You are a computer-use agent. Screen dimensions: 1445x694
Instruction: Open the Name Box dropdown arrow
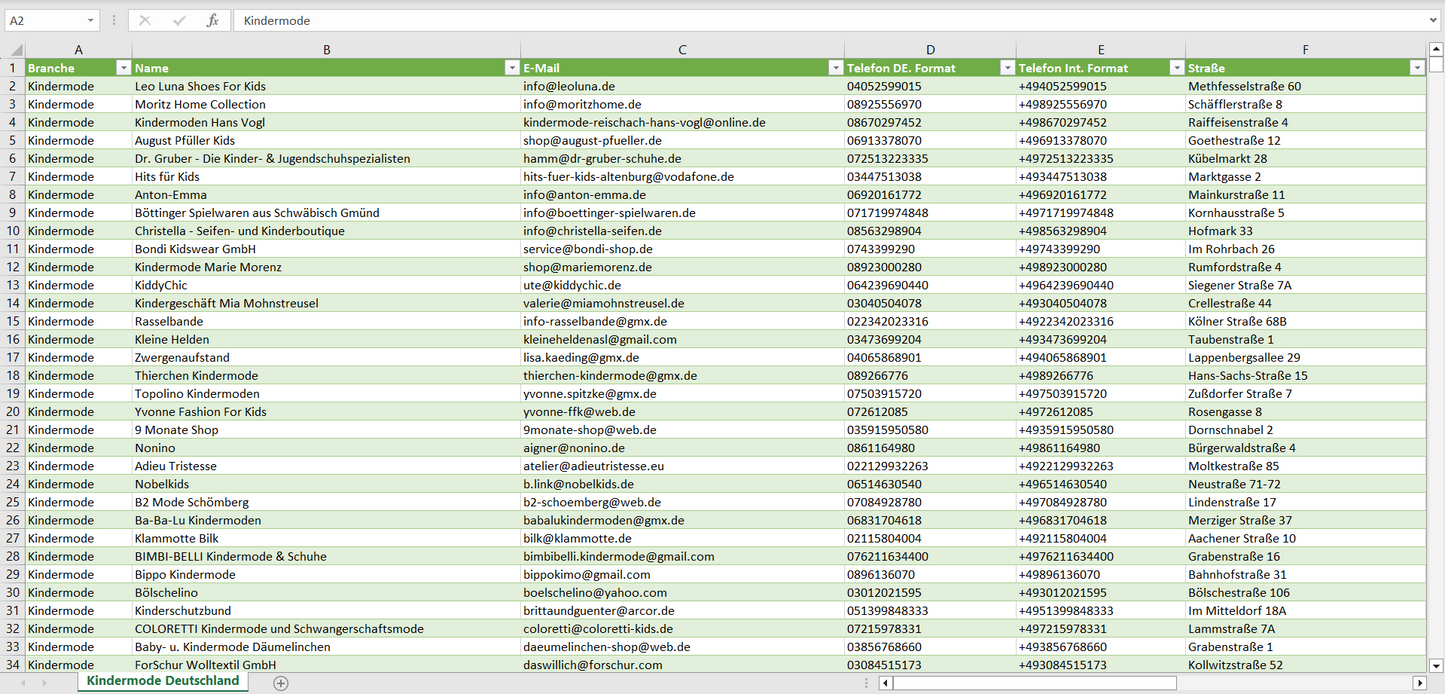(x=91, y=20)
